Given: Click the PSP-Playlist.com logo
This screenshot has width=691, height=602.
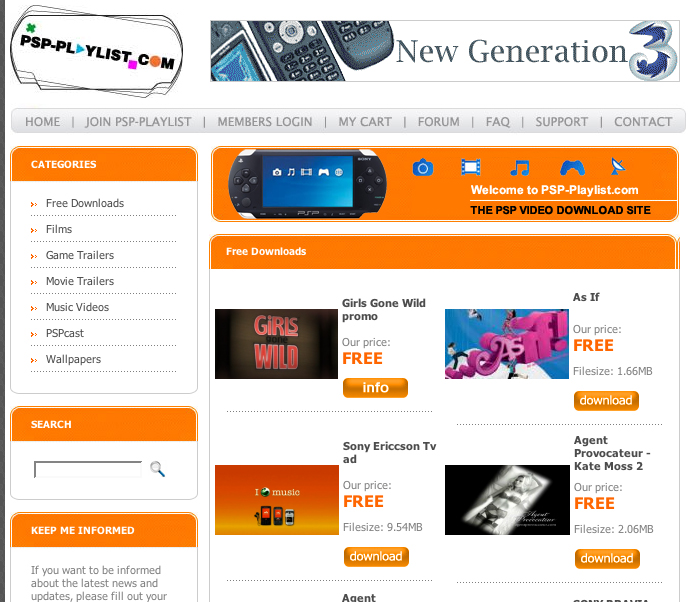Looking at the screenshot, I should [97, 51].
